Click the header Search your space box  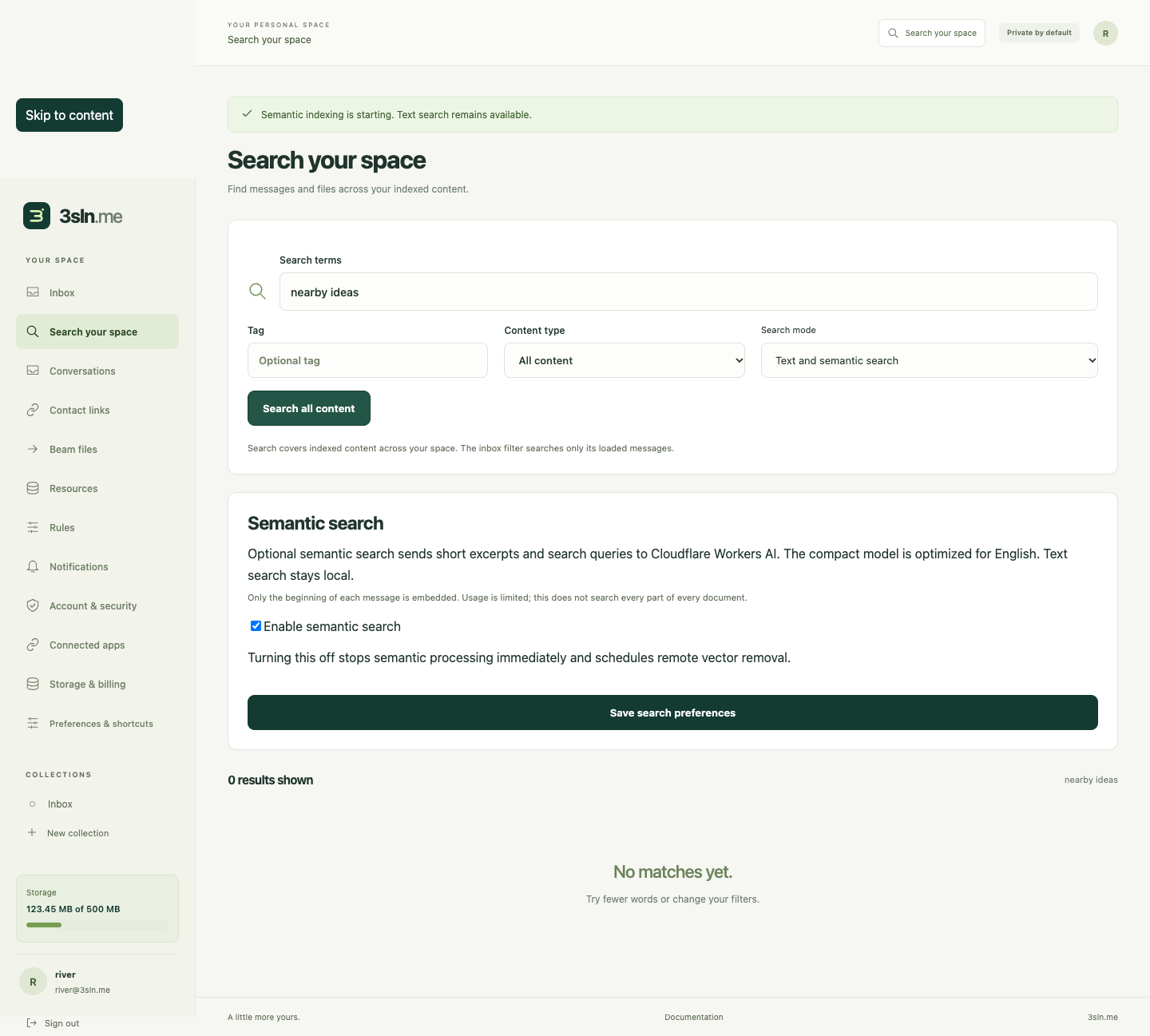932,33
